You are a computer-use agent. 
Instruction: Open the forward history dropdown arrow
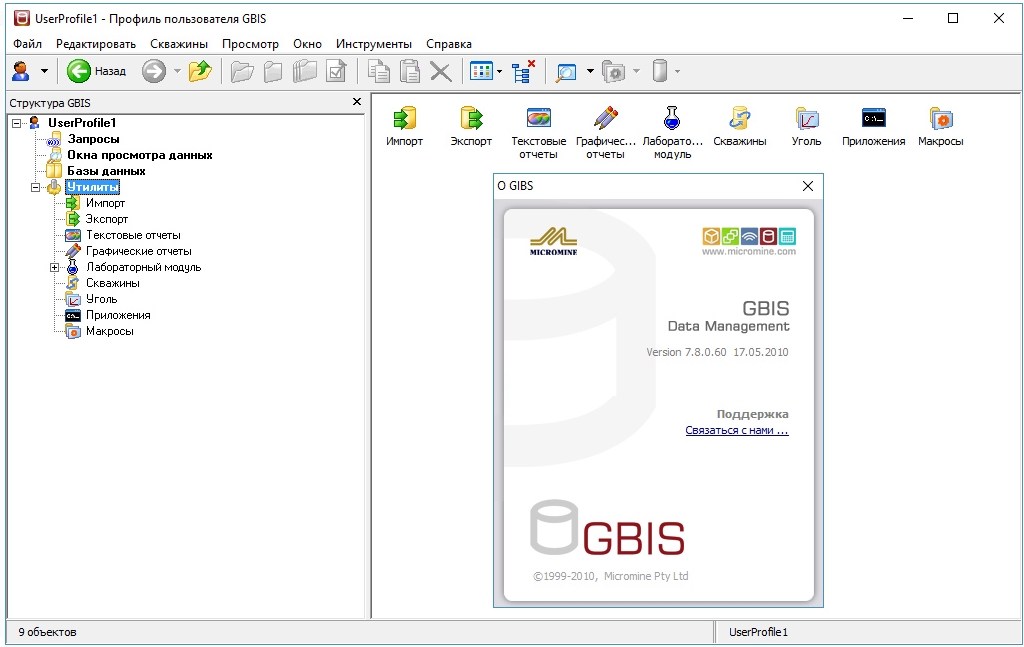click(x=177, y=71)
